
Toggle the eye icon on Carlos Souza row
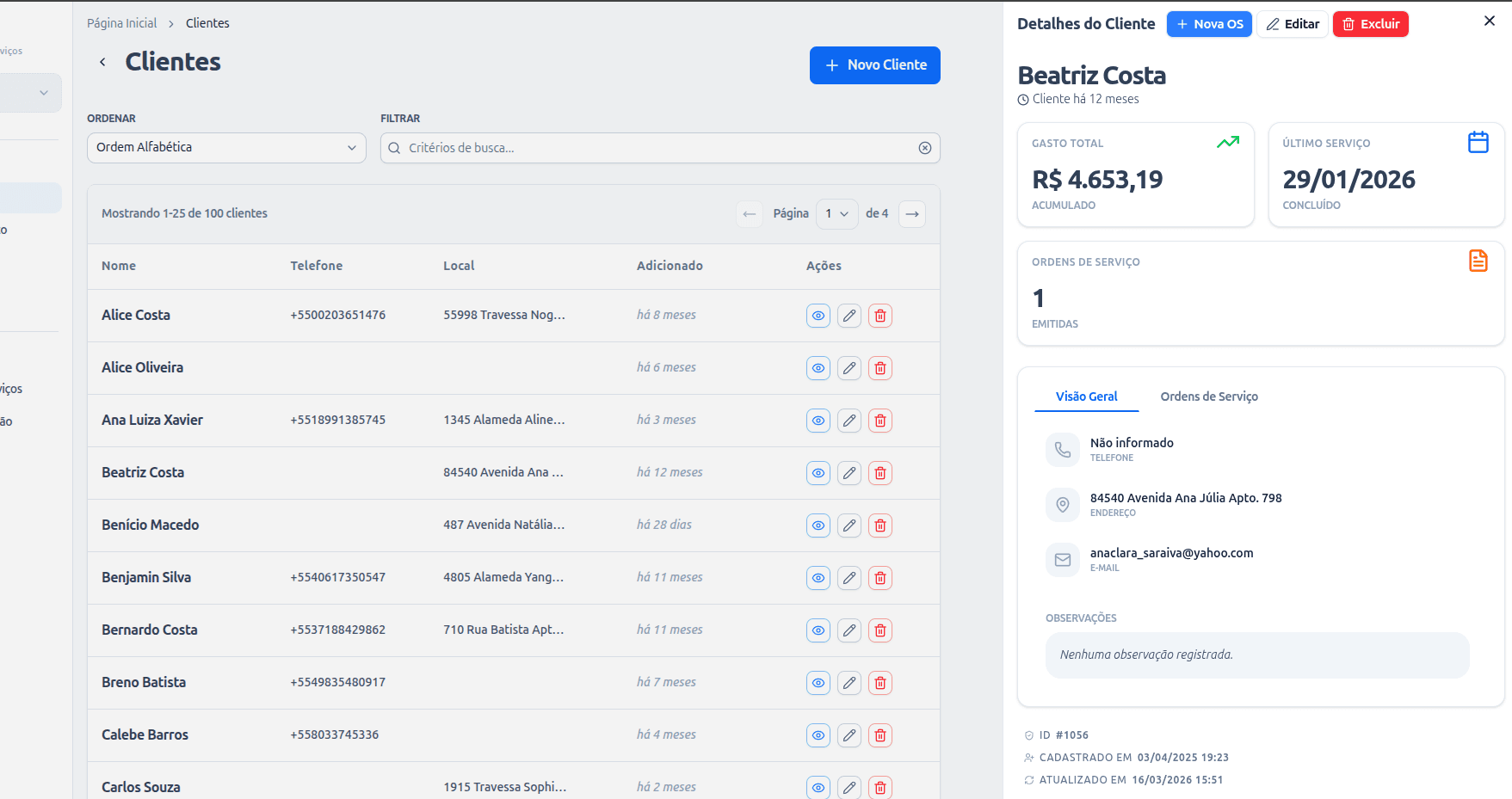click(x=818, y=787)
